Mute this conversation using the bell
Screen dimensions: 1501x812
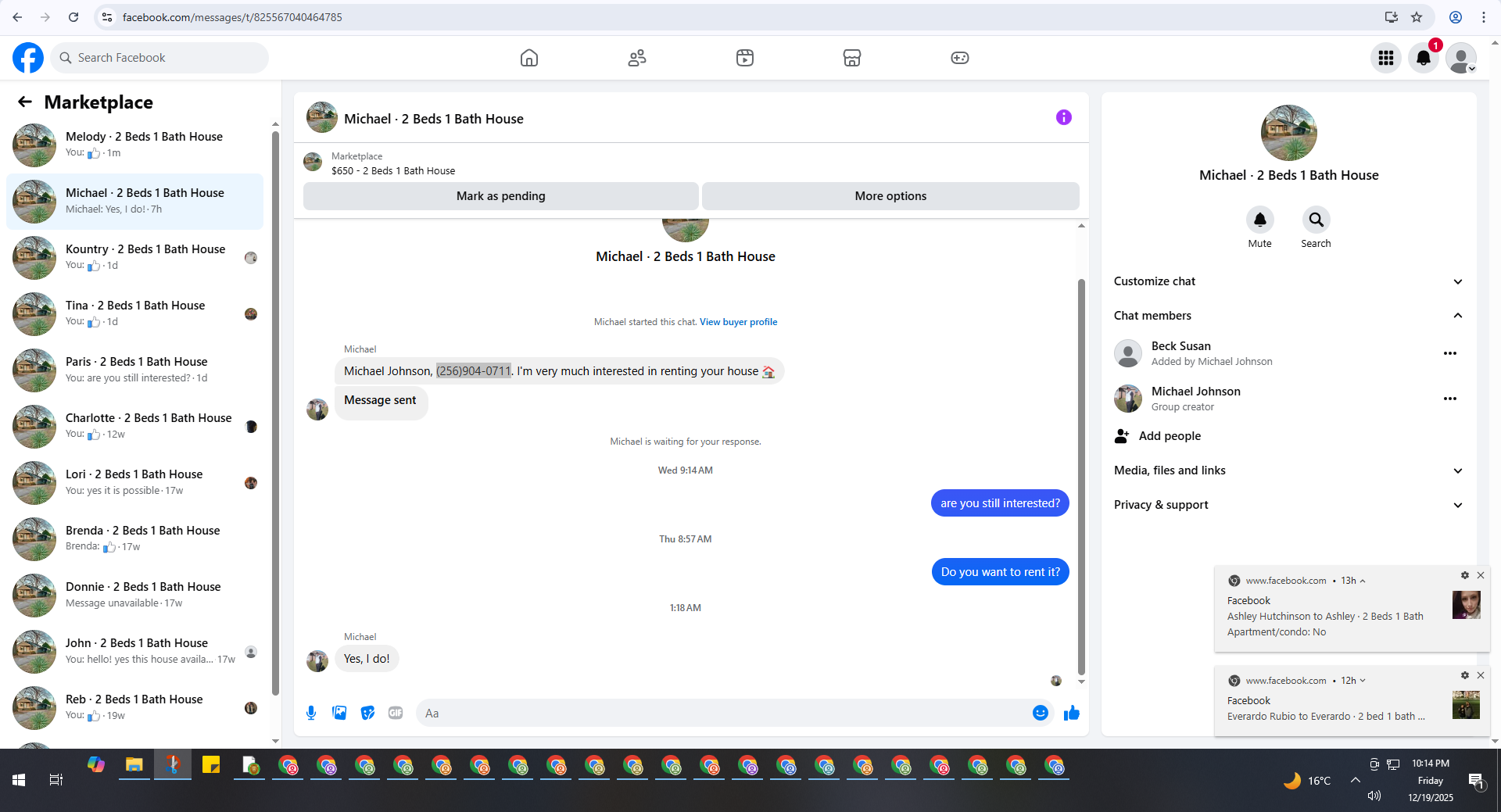click(1260, 220)
